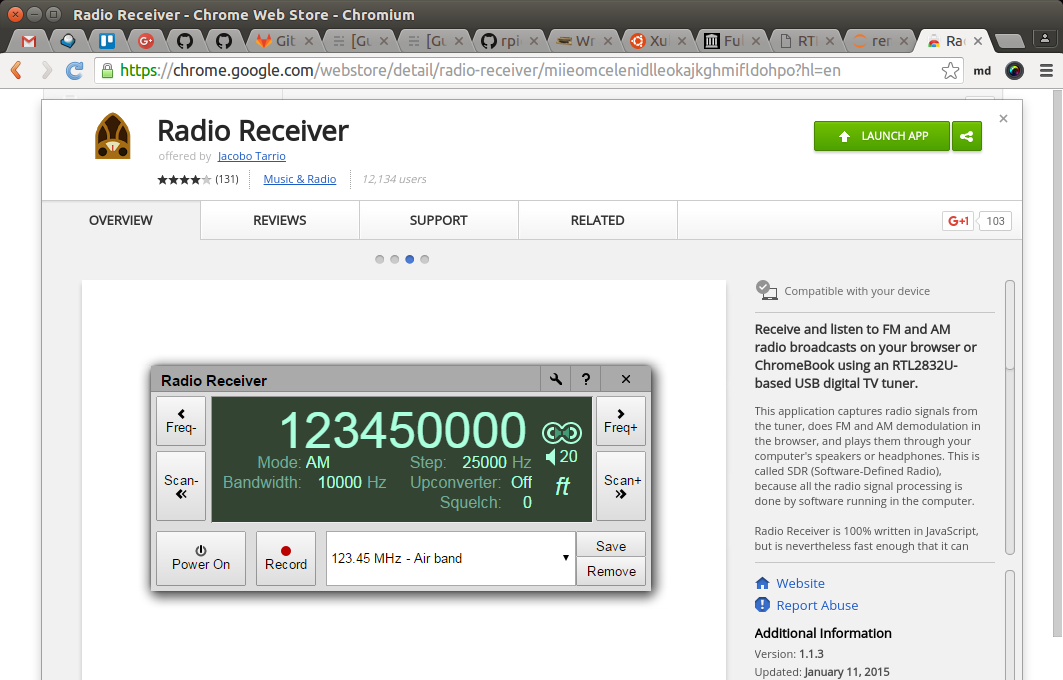Switch to the REVIEWS tab
This screenshot has width=1063, height=680.
coord(279,220)
